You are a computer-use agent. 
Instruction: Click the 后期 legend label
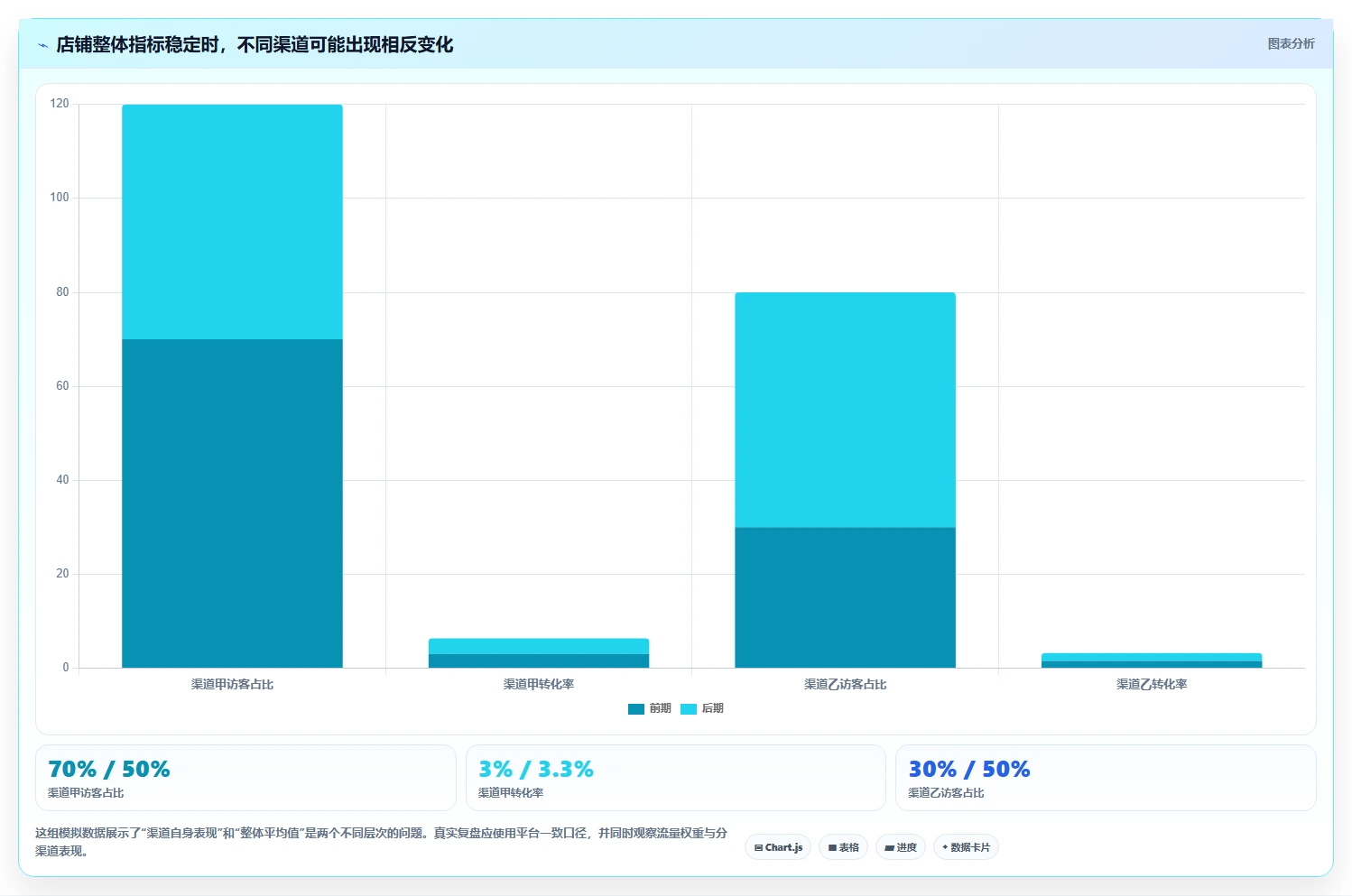pyautogui.click(x=712, y=708)
